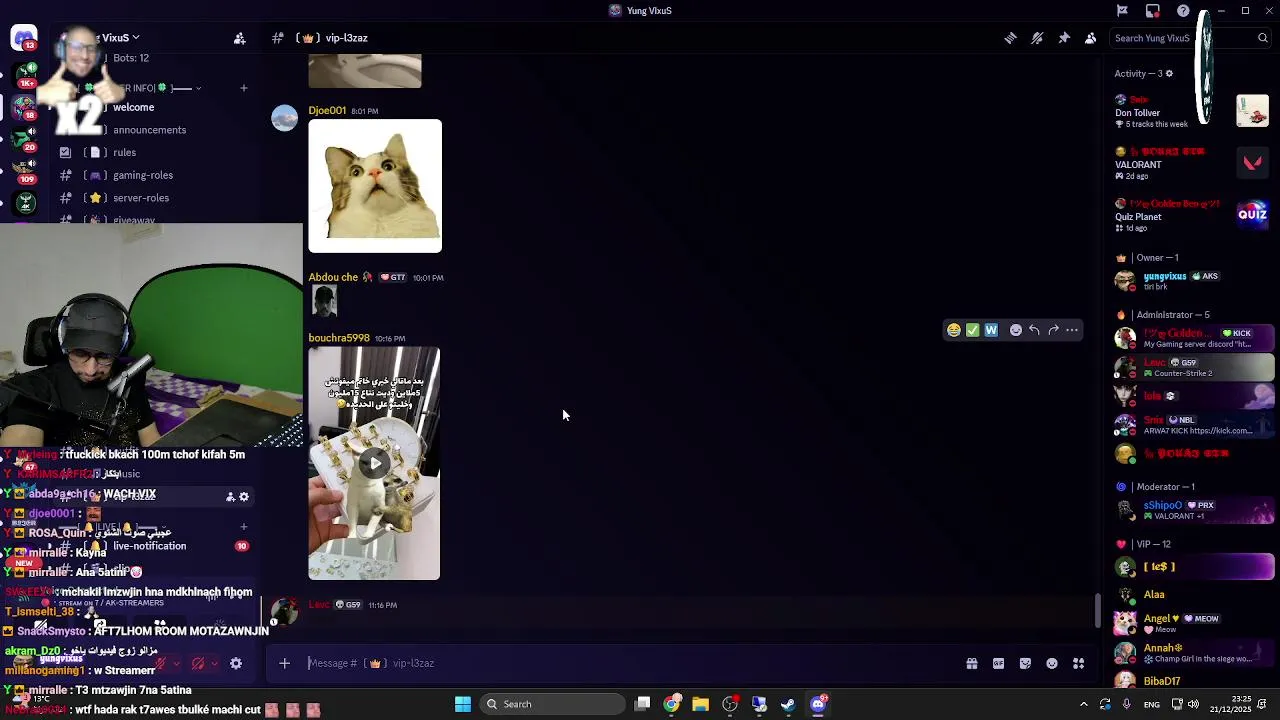Click the plus attachment button
This screenshot has width=1280, height=720.
click(284, 663)
